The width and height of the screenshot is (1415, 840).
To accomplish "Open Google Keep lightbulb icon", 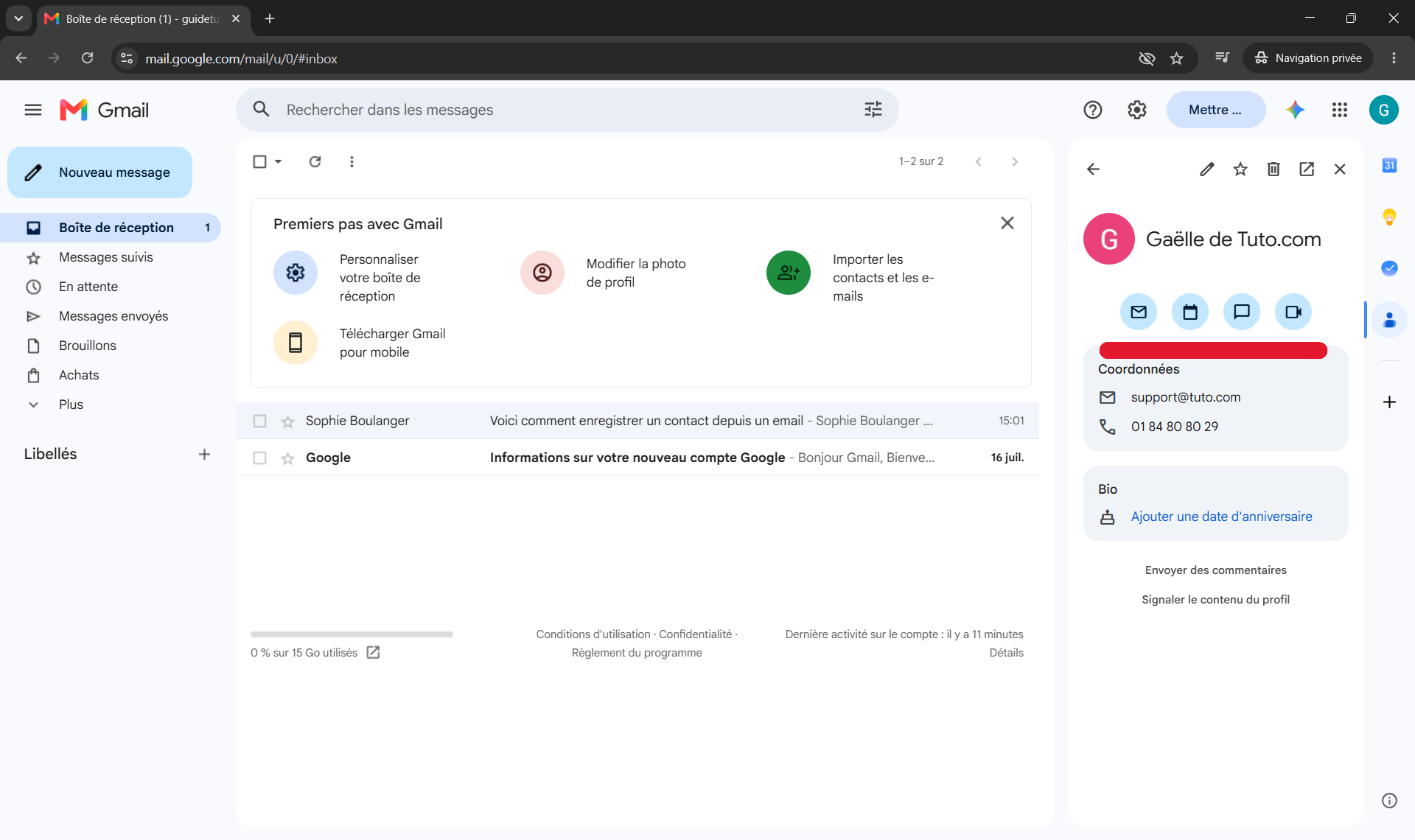I will [x=1389, y=217].
